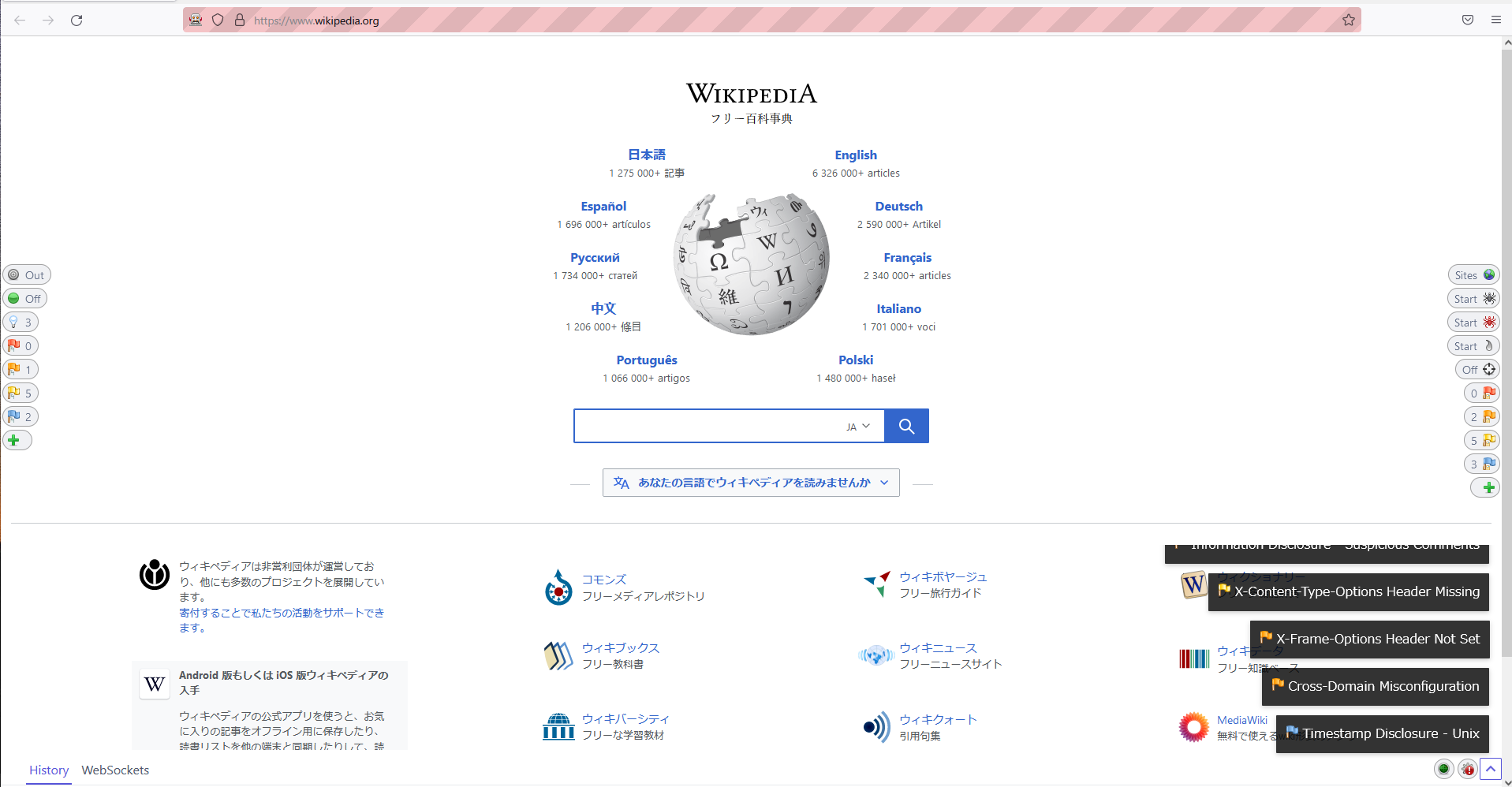Open the Timestamp Disclosure - Unix alert
The height and width of the screenshot is (787, 1512).
(x=1383, y=734)
